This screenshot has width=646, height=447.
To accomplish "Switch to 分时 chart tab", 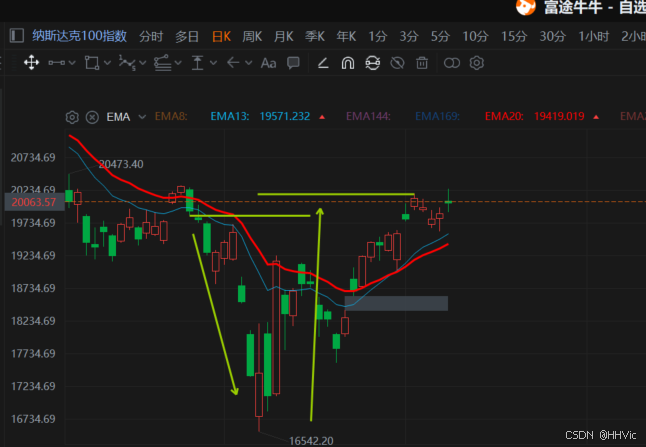I will [151, 37].
